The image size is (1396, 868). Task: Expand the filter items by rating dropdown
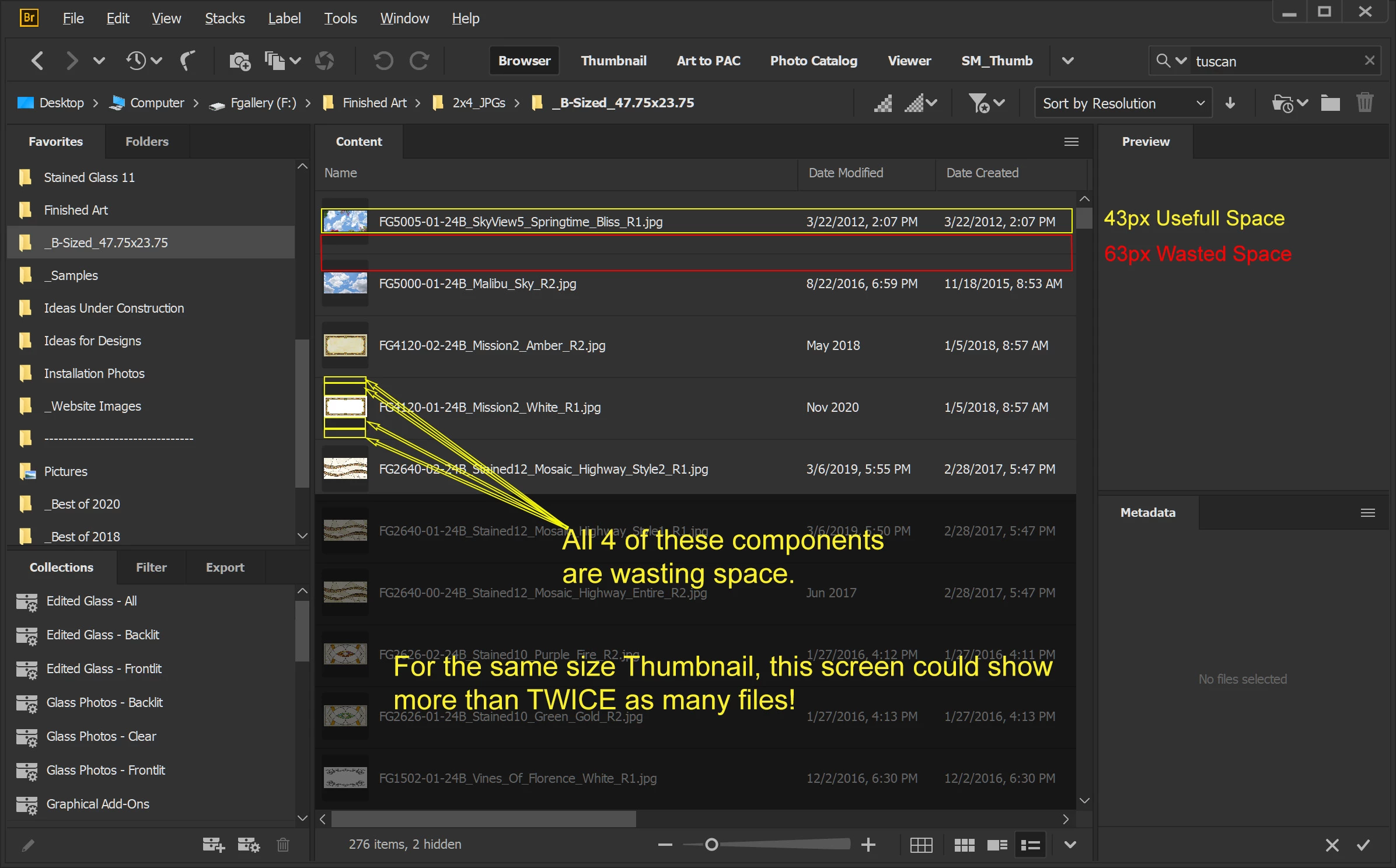(986, 103)
